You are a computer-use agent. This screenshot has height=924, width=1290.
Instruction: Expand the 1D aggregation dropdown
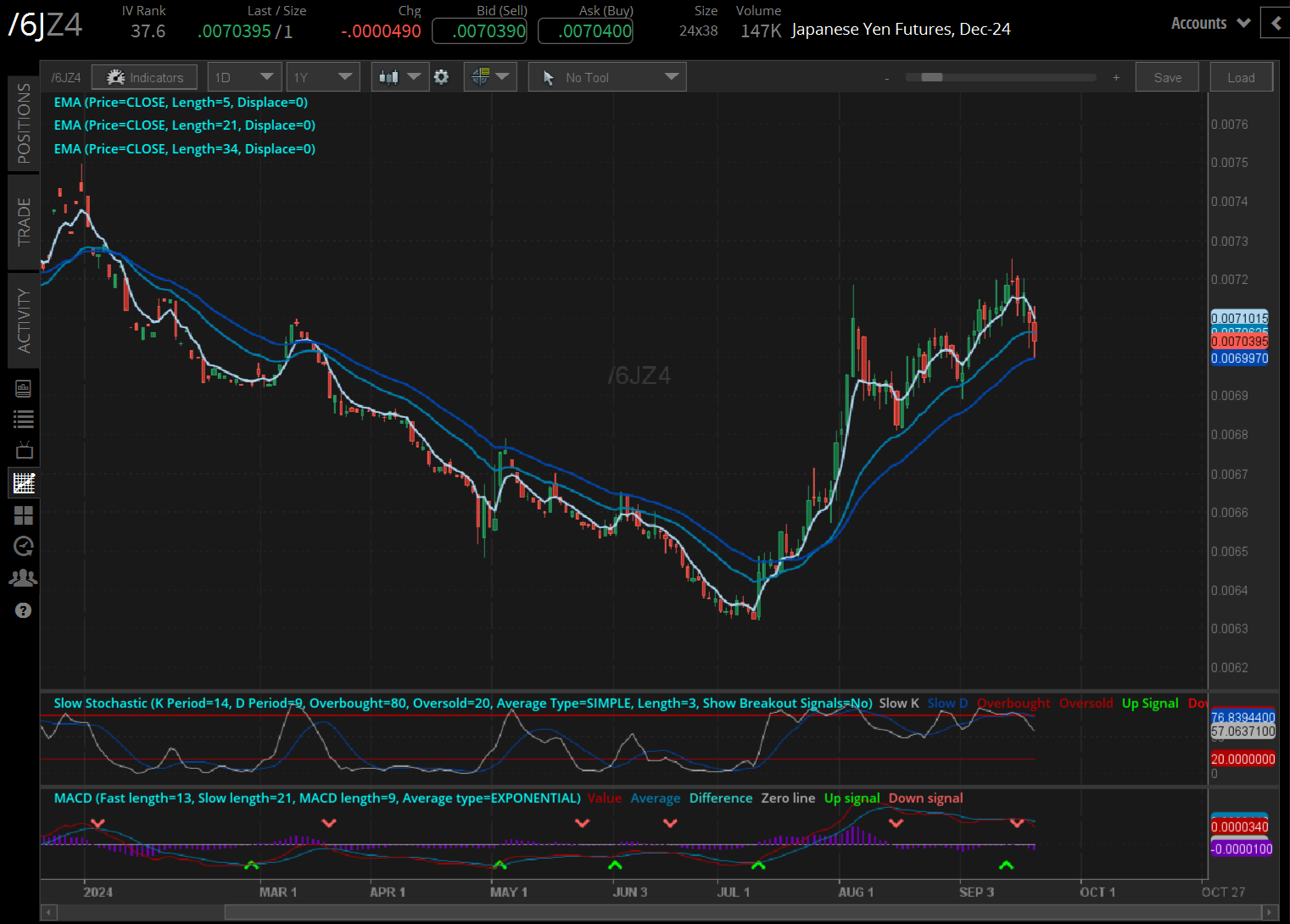pos(244,77)
